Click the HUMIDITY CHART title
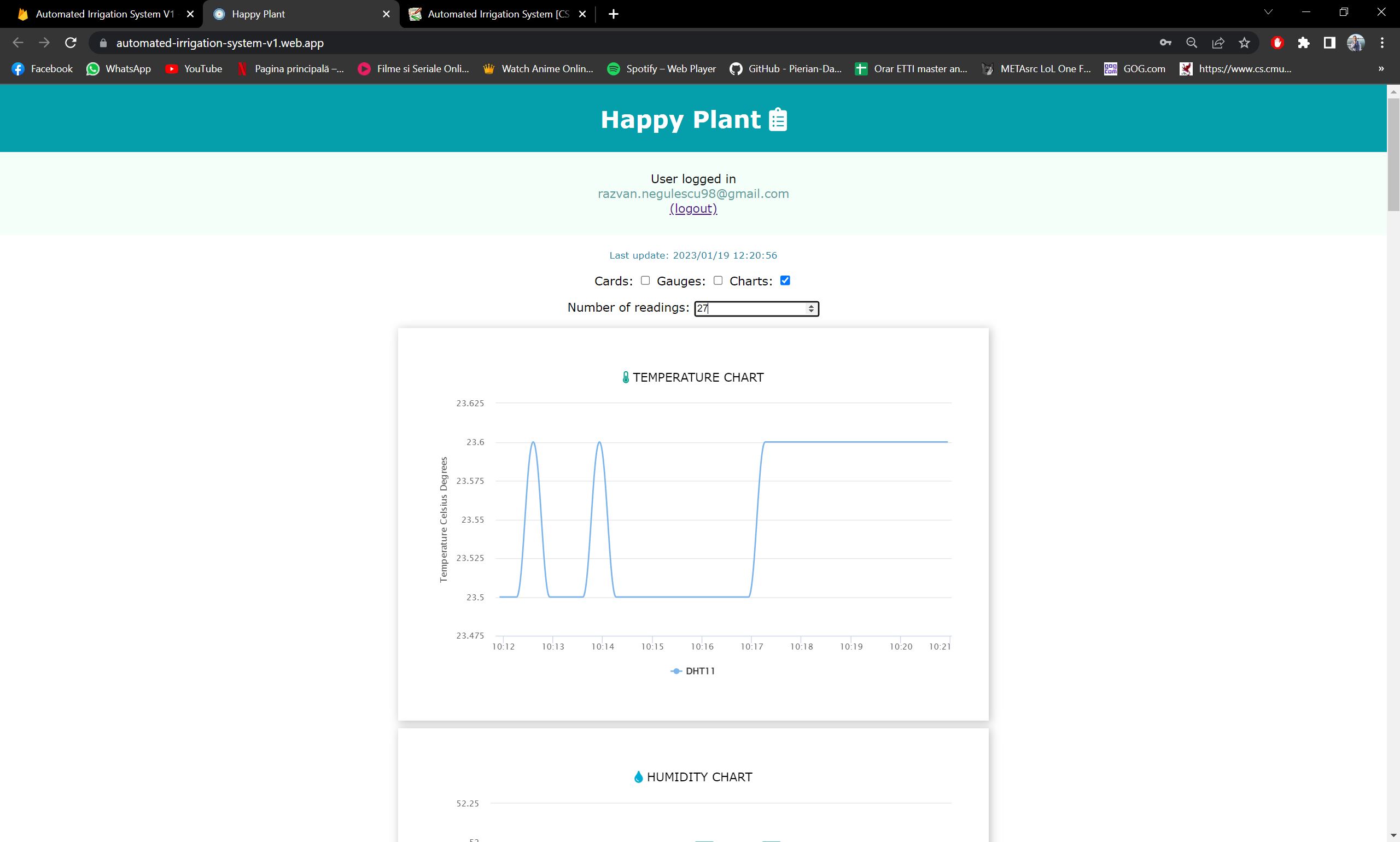 pyautogui.click(x=699, y=777)
